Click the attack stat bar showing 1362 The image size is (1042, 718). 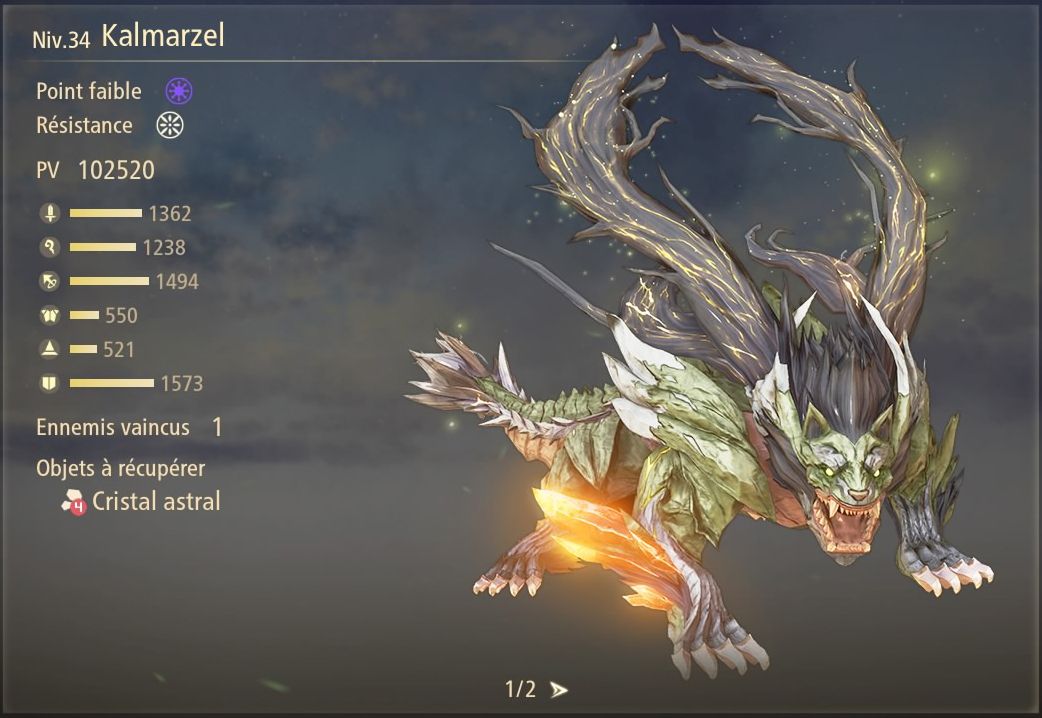click(106, 213)
